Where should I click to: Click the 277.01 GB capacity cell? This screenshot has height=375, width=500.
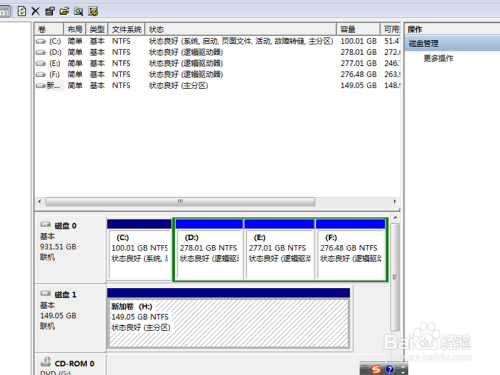pyautogui.click(x=358, y=63)
